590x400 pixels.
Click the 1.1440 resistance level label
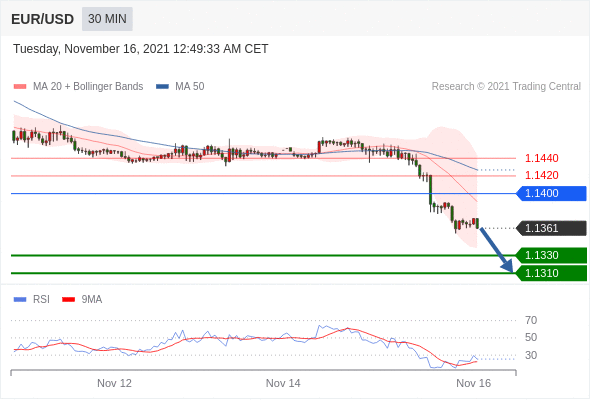(x=541, y=158)
